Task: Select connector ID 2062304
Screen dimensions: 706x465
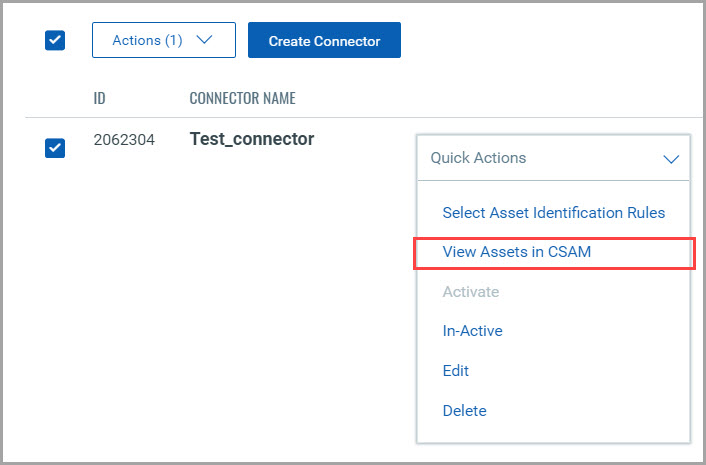Action: 124,140
